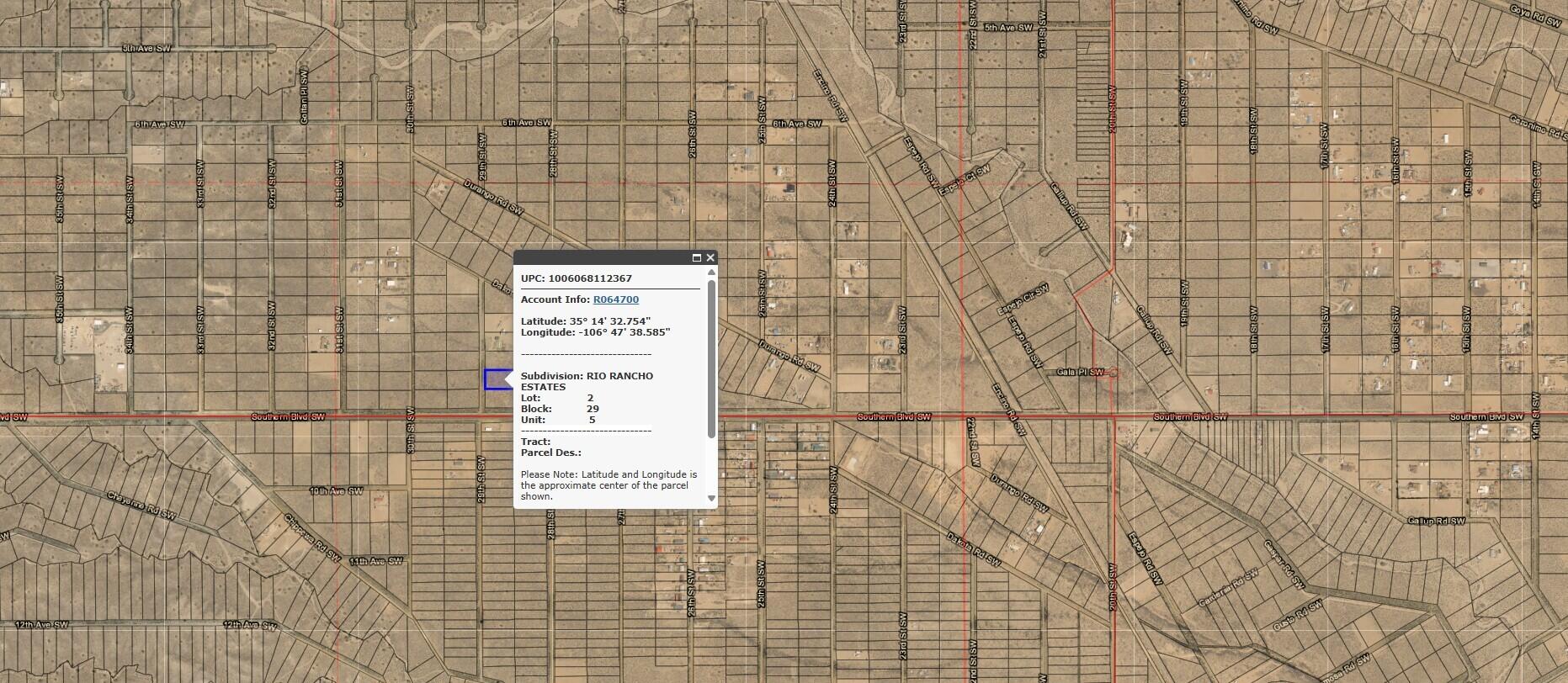Click the Block: 29 row
Image resolution: width=1568 pixels, height=683 pixels.
pyautogui.click(x=560, y=409)
